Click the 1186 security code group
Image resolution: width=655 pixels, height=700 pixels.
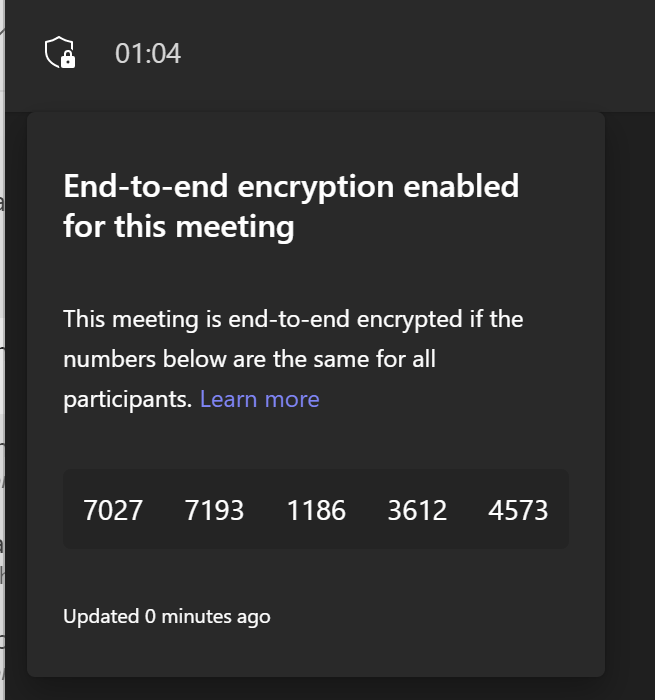[316, 510]
